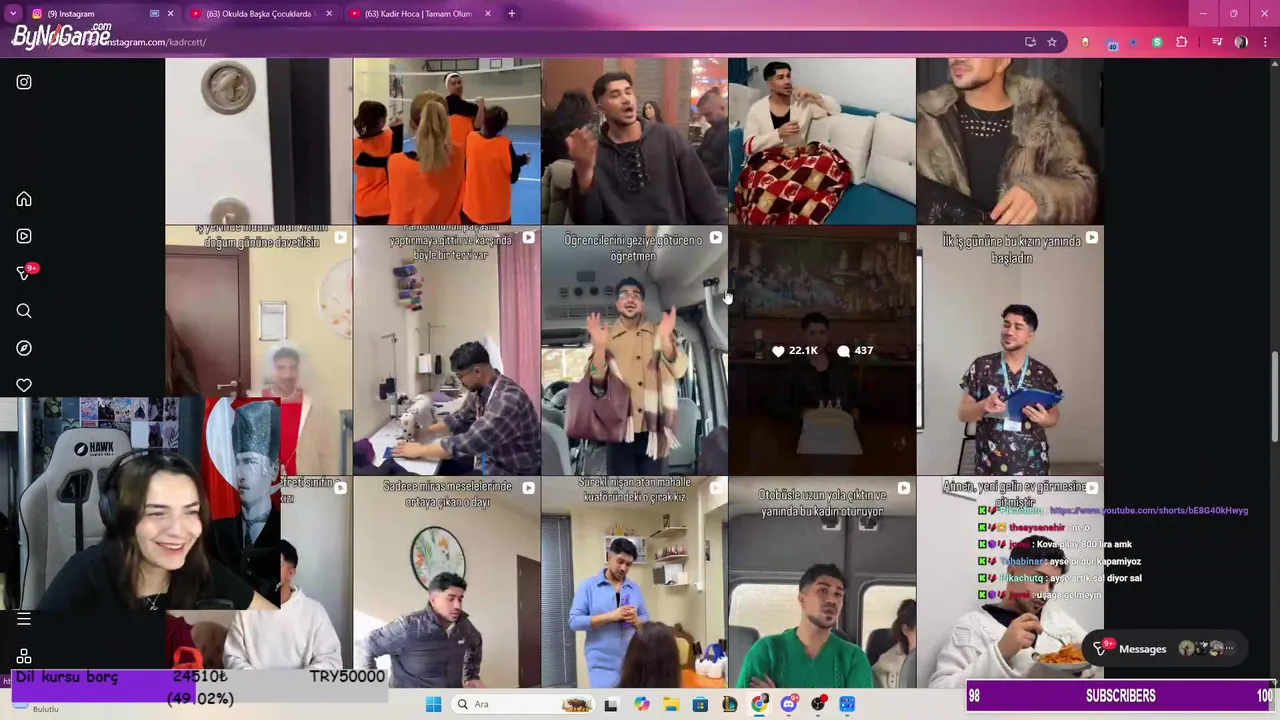
Task: Close the Kadir Hoca tab
Action: [x=488, y=14]
